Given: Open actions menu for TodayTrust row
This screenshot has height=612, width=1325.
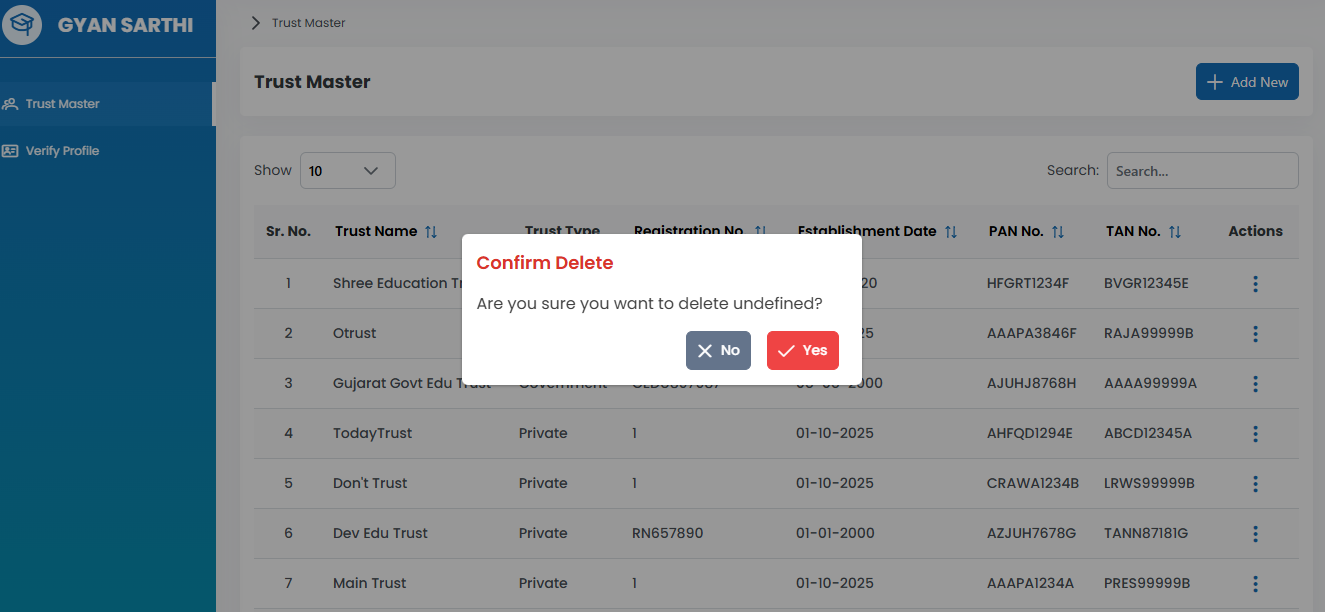Looking at the screenshot, I should pos(1255,434).
